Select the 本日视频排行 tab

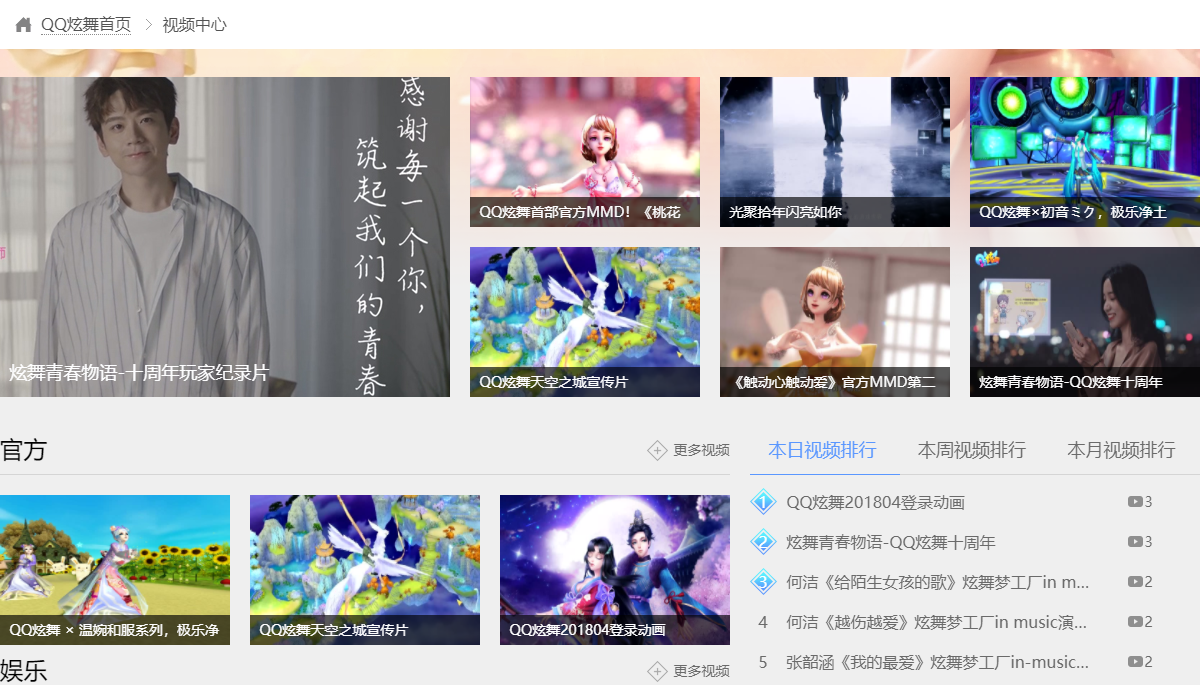tap(822, 450)
